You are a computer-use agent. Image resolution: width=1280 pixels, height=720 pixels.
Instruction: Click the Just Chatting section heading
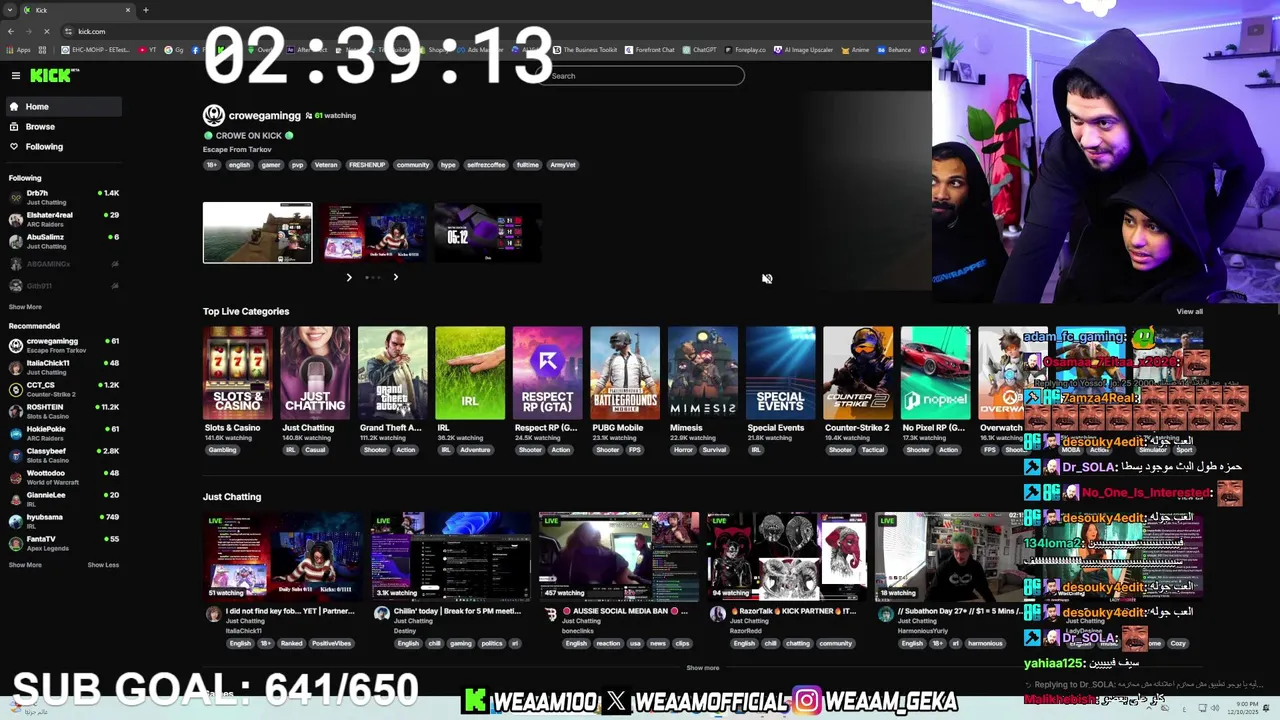(232, 497)
